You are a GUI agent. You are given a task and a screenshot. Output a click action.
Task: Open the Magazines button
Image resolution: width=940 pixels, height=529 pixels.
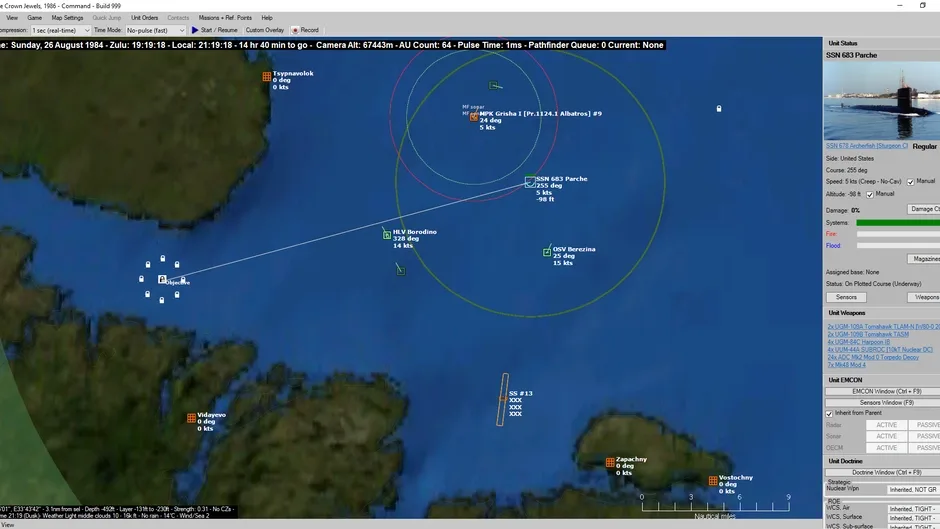(923, 259)
